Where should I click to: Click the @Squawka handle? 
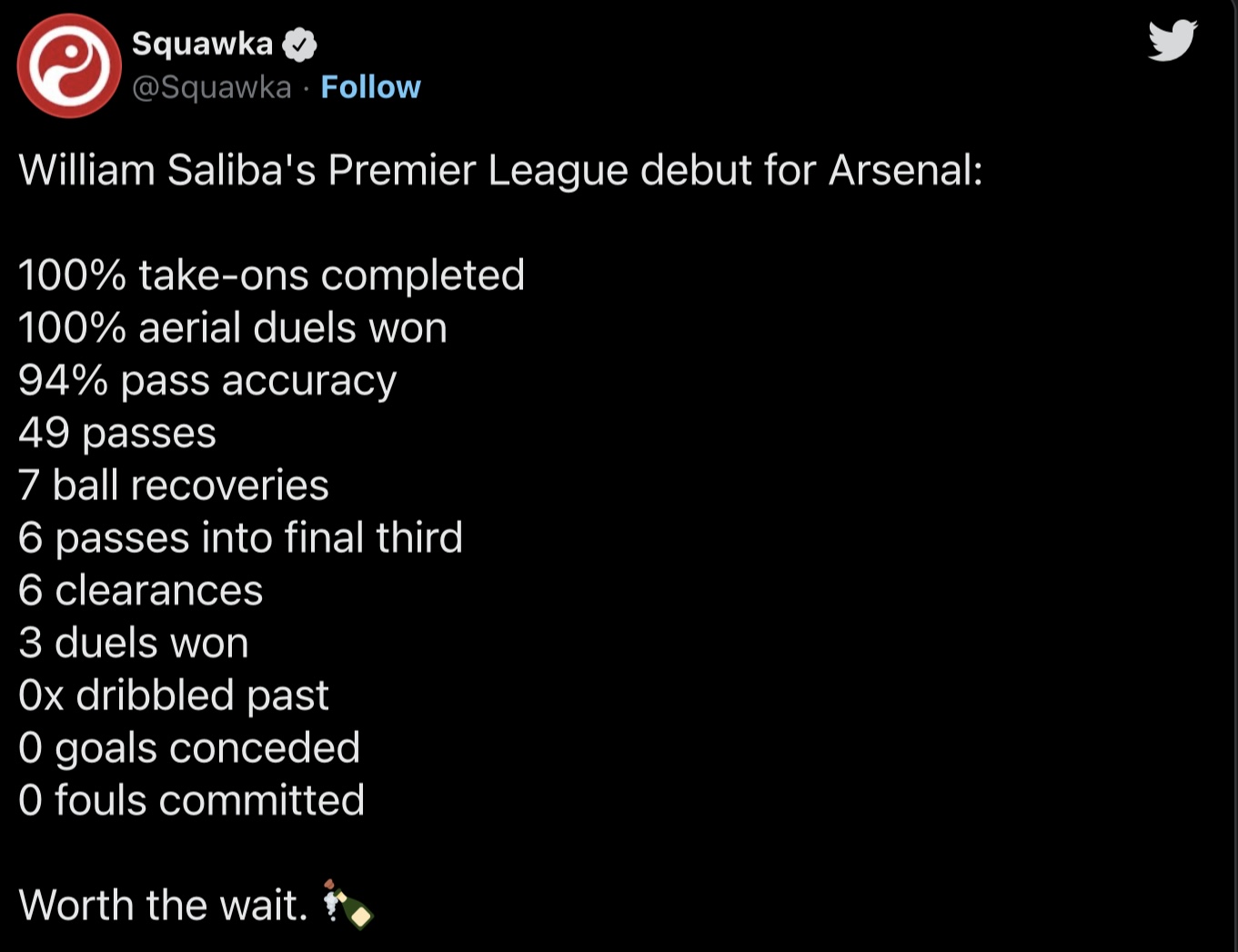[212, 87]
